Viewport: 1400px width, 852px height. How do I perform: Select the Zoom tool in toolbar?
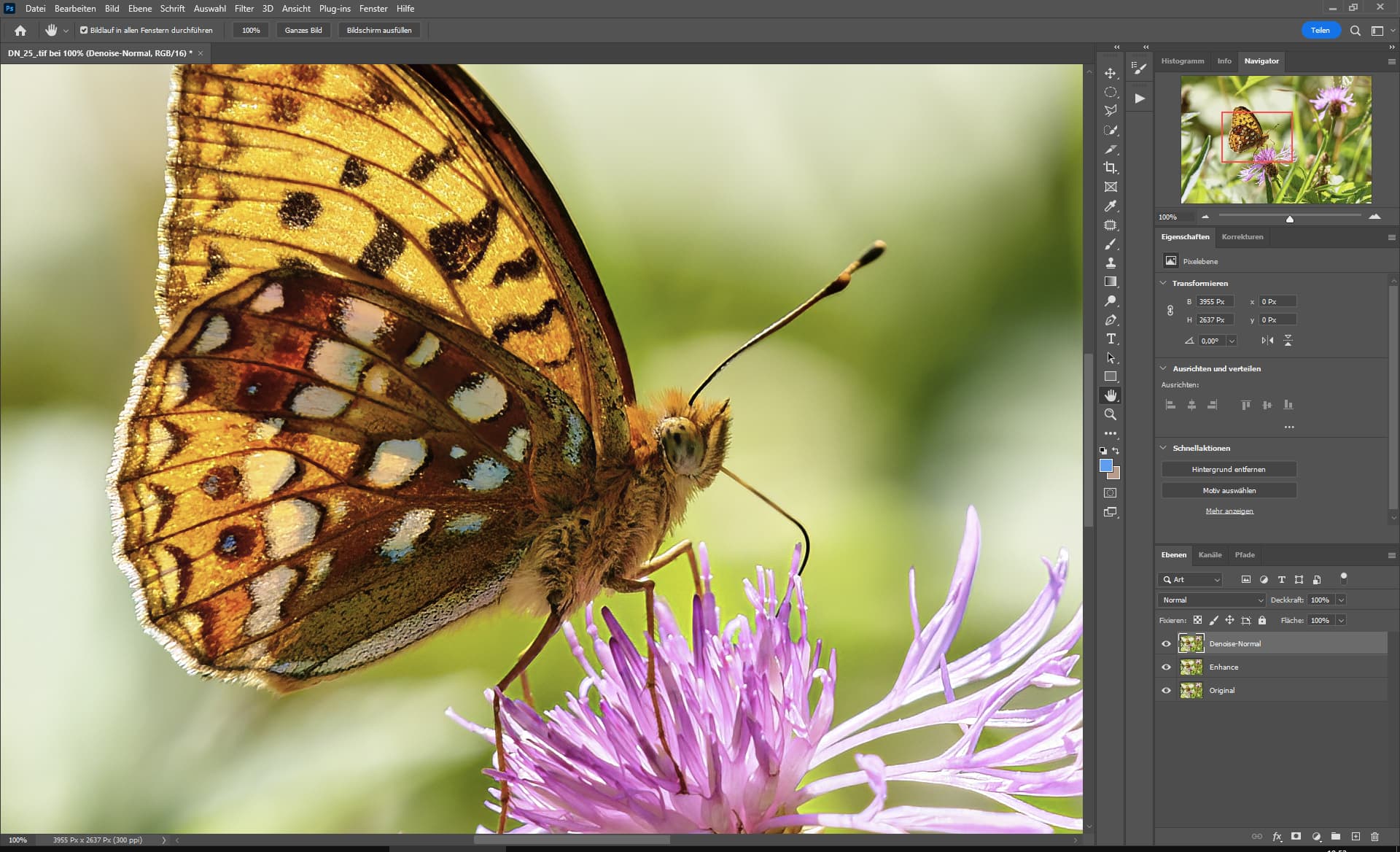[x=1110, y=414]
